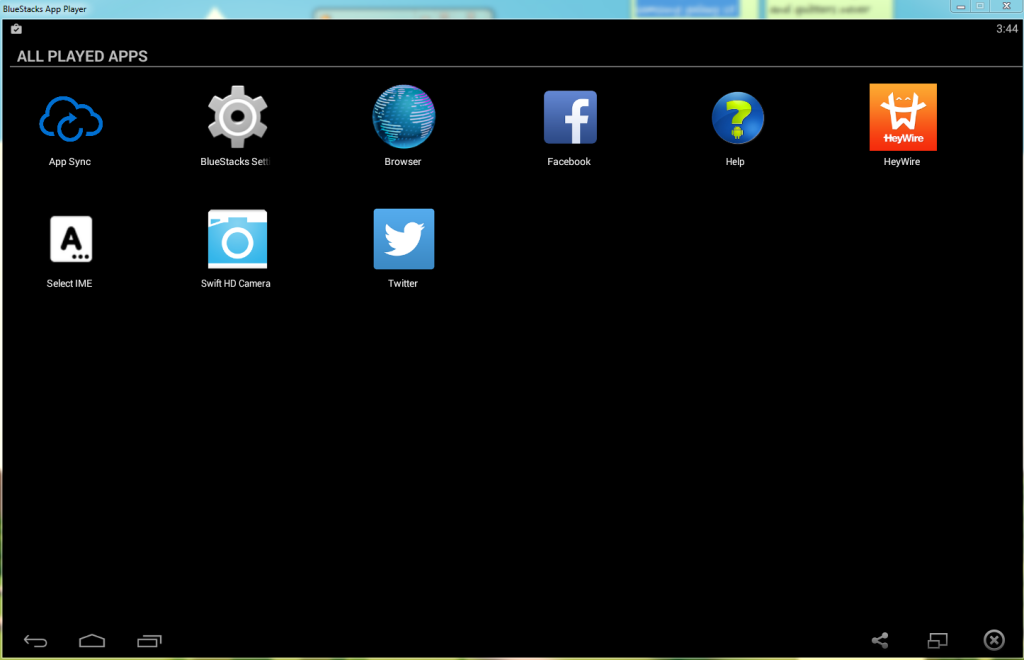
Task: Click the share icon in bottom bar
Action: 880,640
